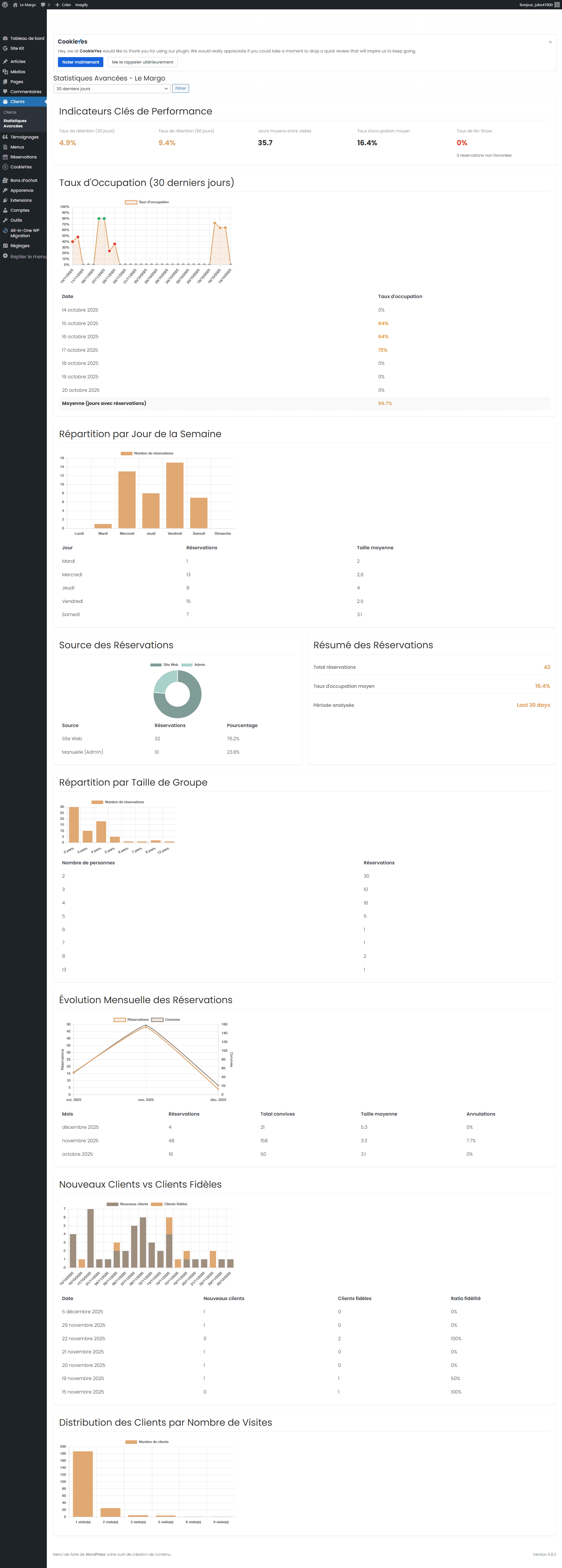Click the comments bubble icon in top bar
562x1568 pixels.
(x=43, y=4)
